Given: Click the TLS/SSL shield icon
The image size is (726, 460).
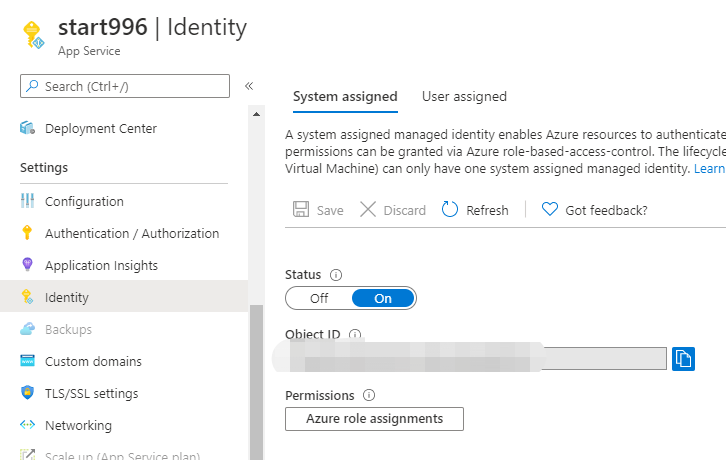Looking at the screenshot, I should click(x=27, y=392).
